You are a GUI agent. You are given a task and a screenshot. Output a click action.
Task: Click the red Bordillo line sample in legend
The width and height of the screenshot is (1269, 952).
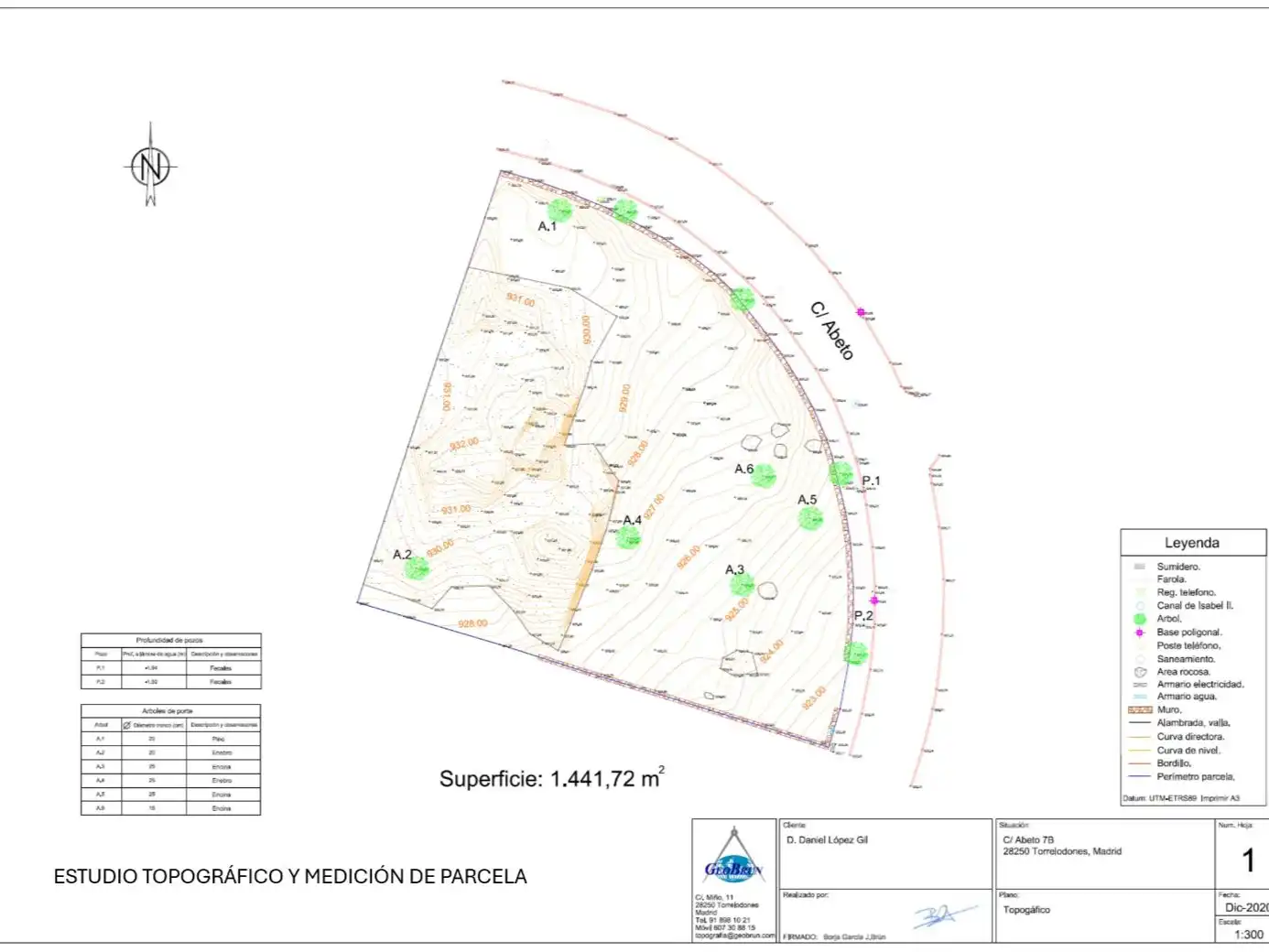coord(1140,763)
